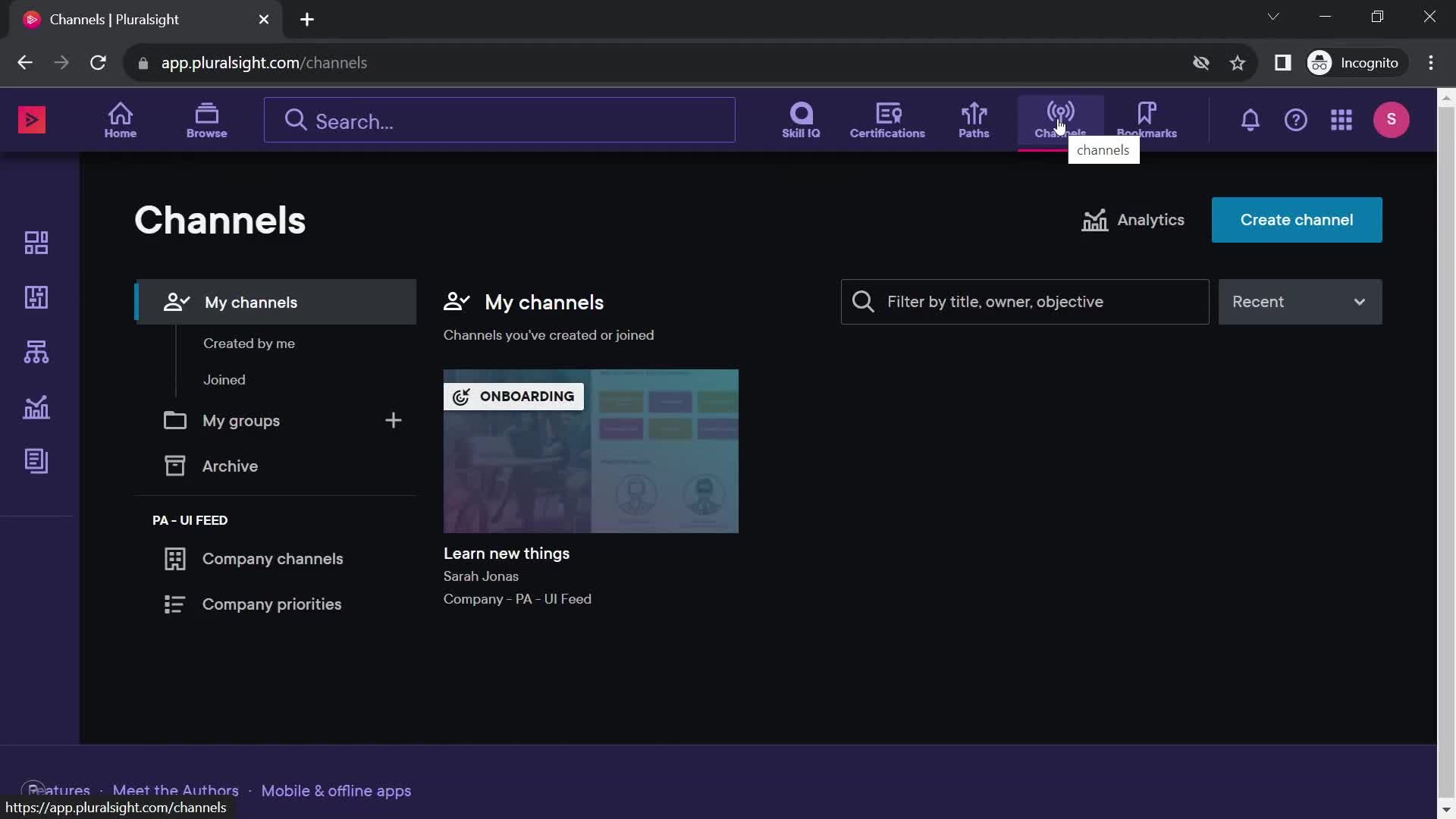The height and width of the screenshot is (819, 1456).
Task: Select Created by me filter
Action: (x=249, y=344)
